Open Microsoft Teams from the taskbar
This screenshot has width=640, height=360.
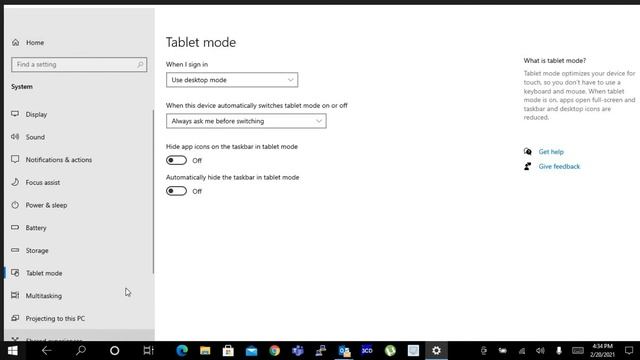pyautogui.click(x=298, y=351)
